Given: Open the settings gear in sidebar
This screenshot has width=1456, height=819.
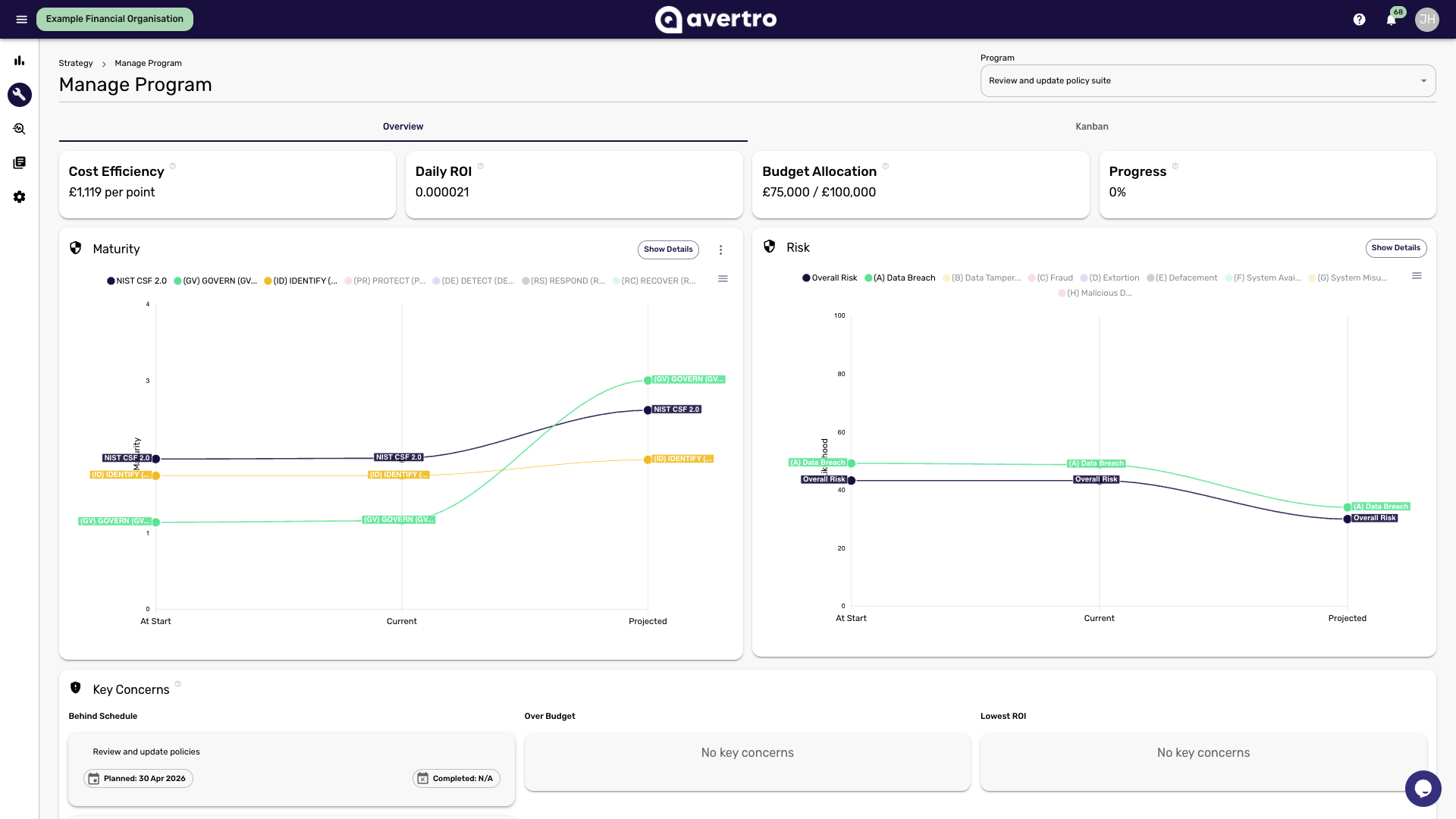Looking at the screenshot, I should point(20,197).
